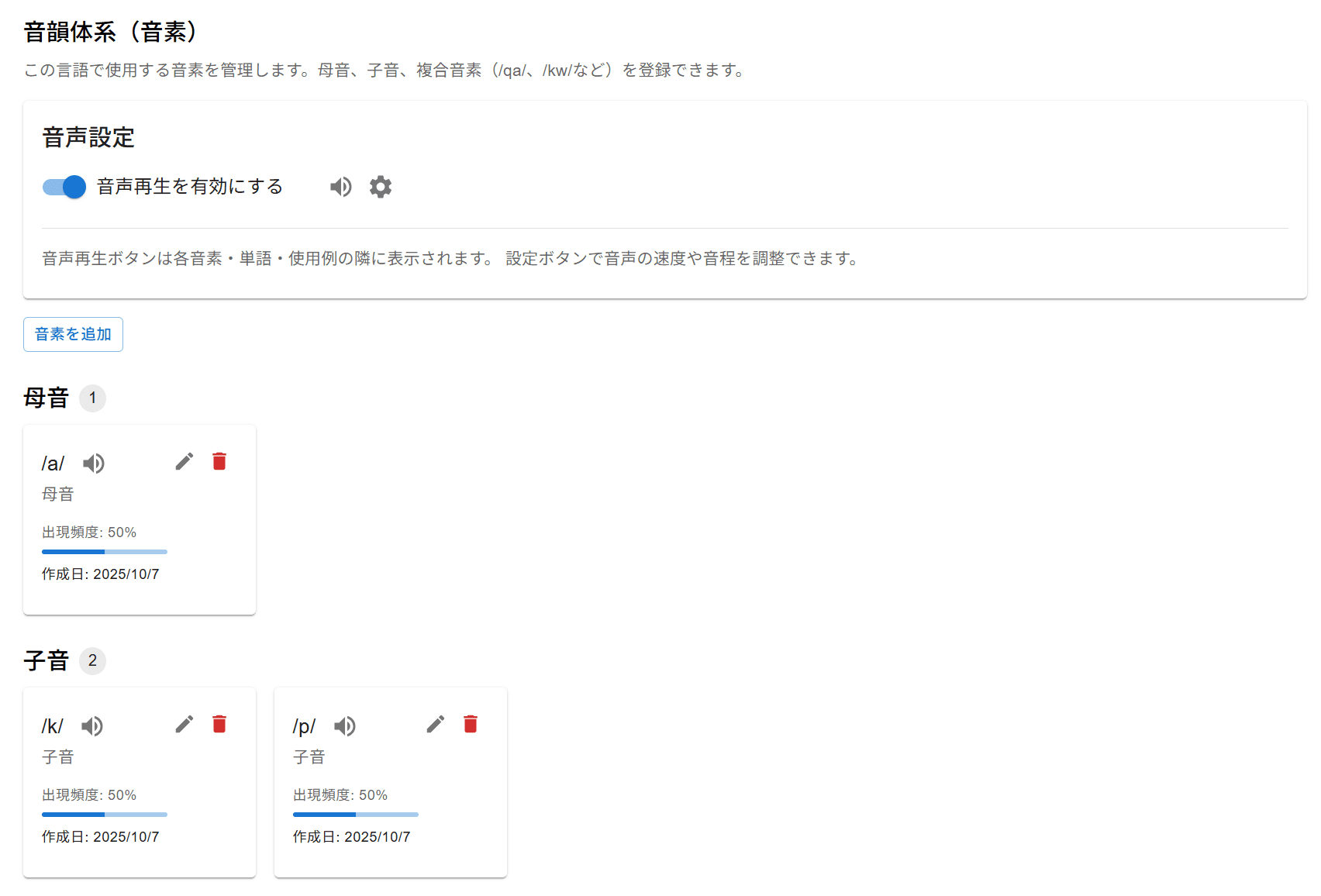This screenshot has height=896, width=1321.
Task: Select the /p/ phoneme card label
Action: [304, 727]
